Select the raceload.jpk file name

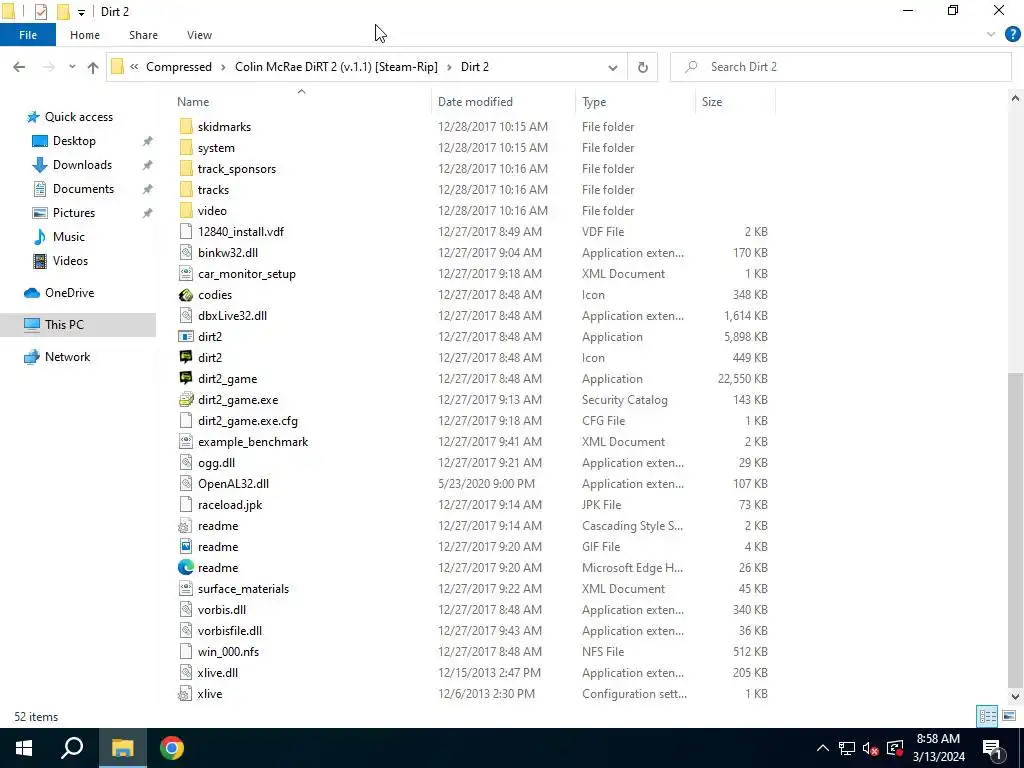(230, 505)
